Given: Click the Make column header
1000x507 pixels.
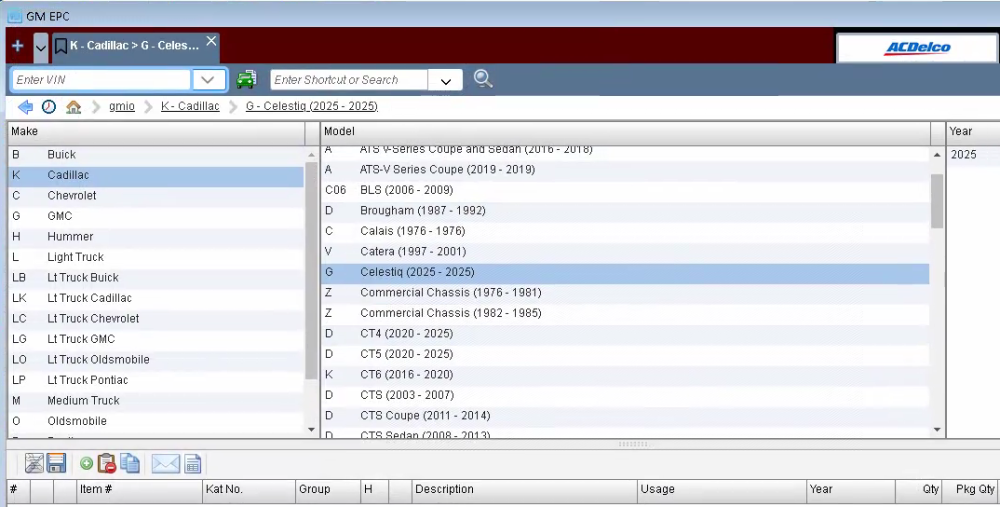Looking at the screenshot, I should pyautogui.click(x=156, y=131).
